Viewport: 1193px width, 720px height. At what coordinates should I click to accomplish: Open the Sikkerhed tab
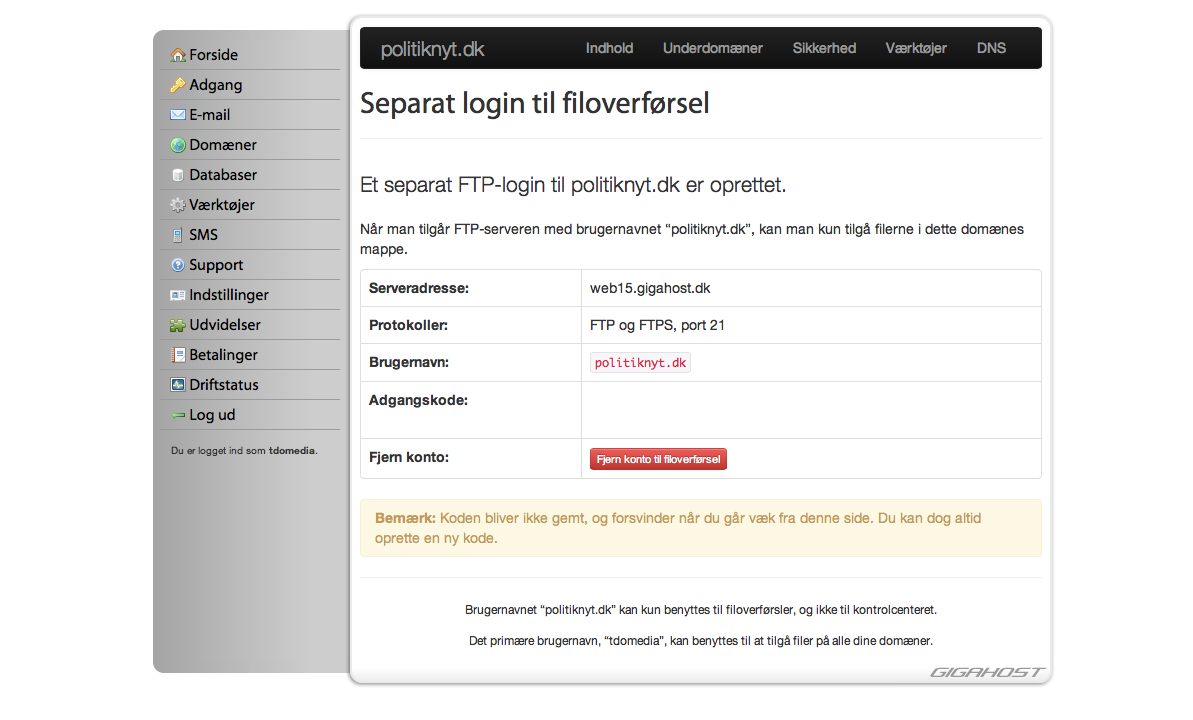(x=824, y=48)
